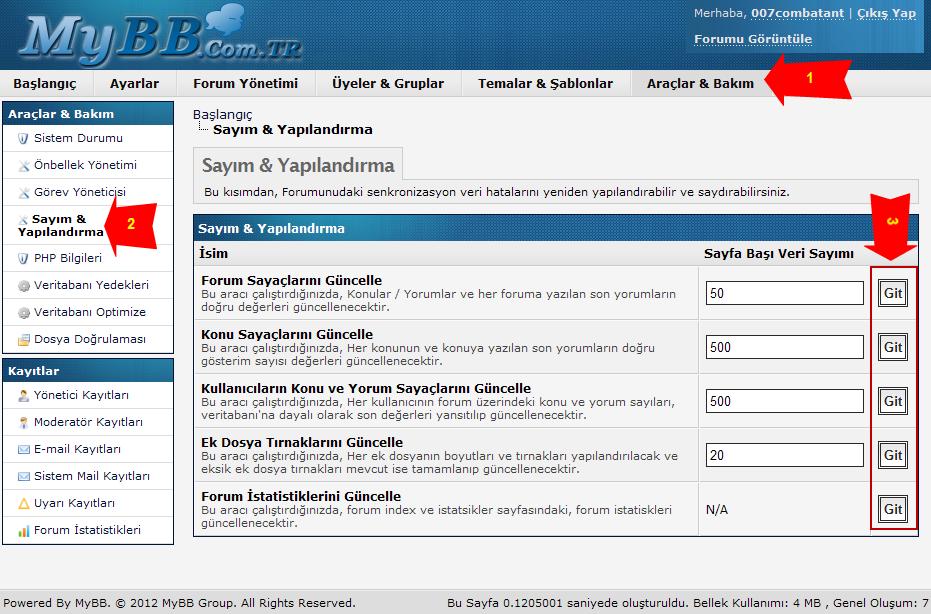Screen dimensions: 931x614
Task: View E-mail Kayıtları logs
Action: [x=77, y=449]
